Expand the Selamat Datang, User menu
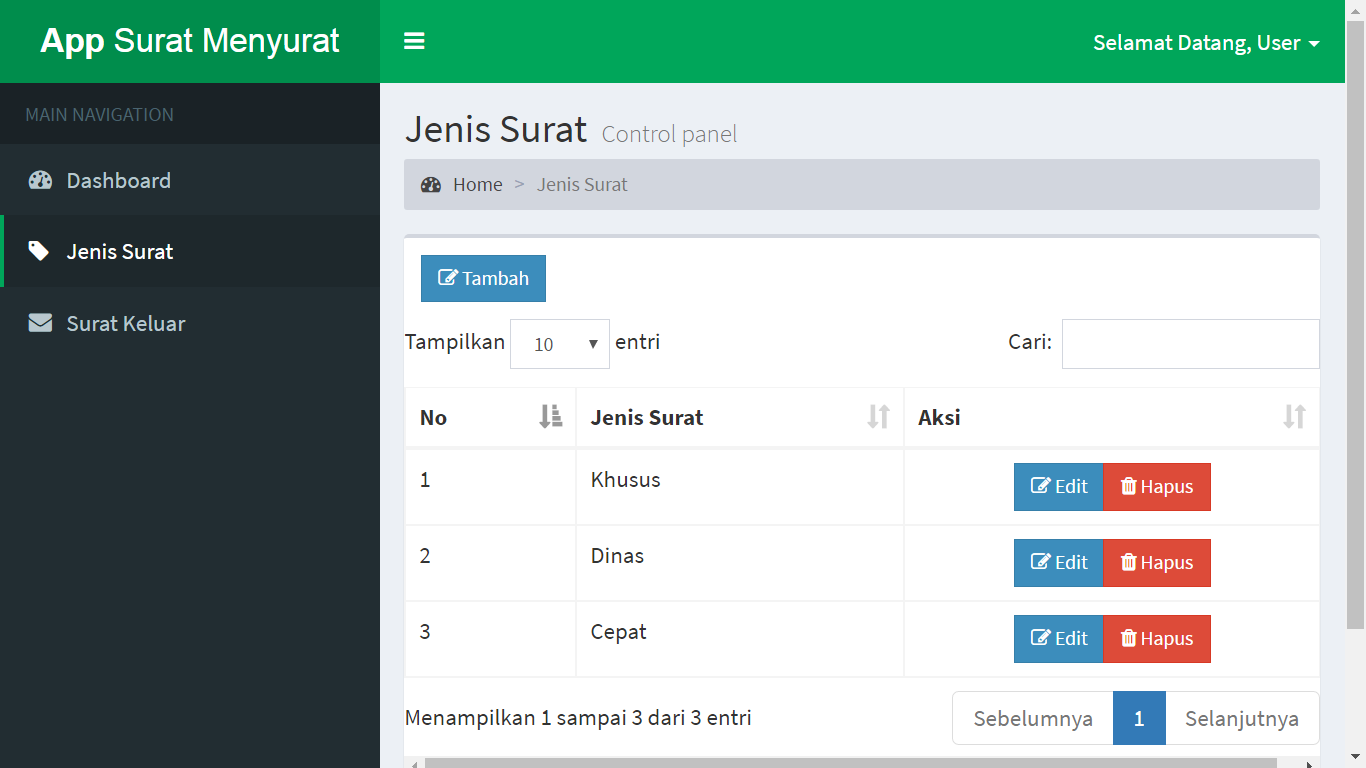This screenshot has width=1366, height=768. point(1206,43)
